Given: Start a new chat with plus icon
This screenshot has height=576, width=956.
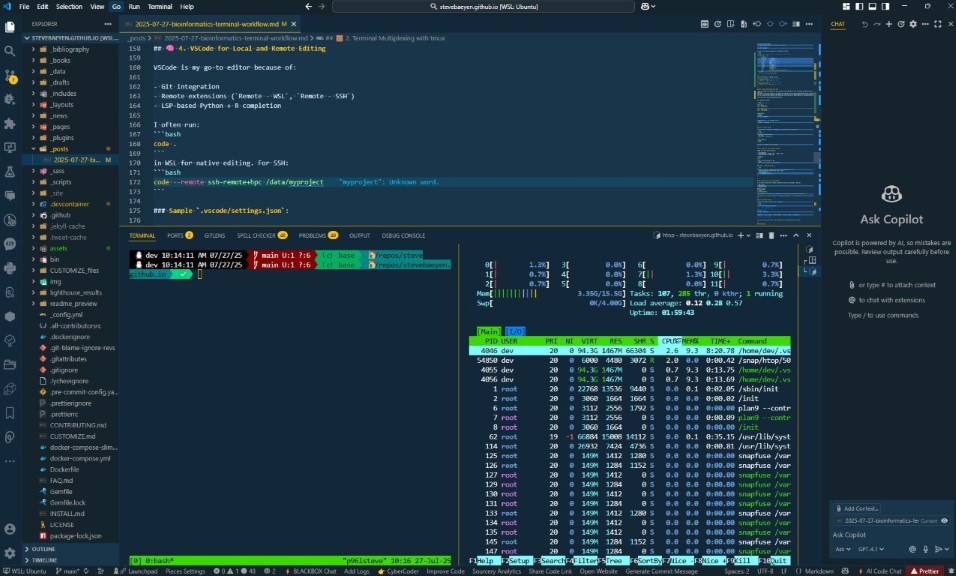Looking at the screenshot, I should pos(889,24).
